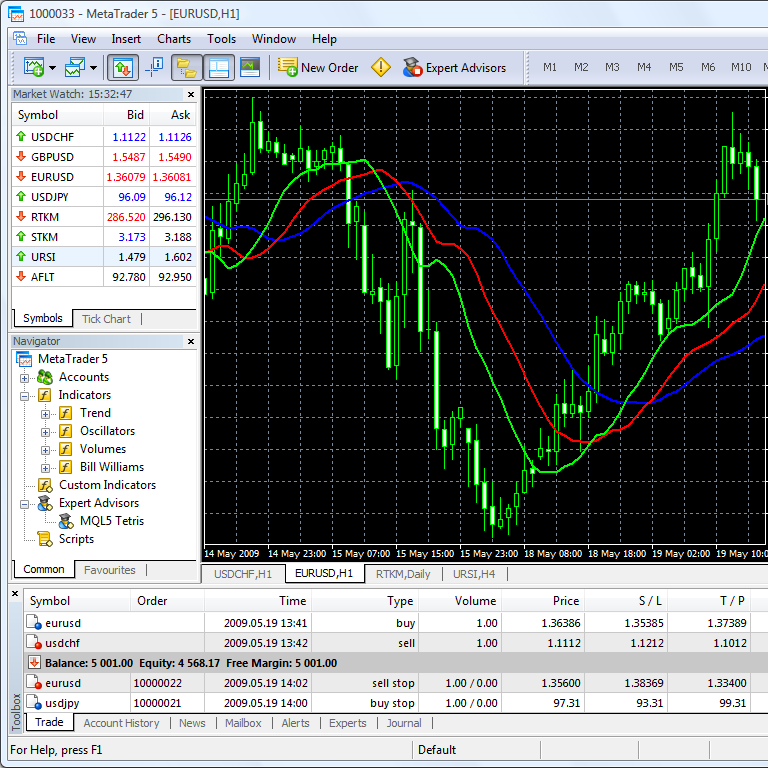Open the Charts menu
Screen dimensions: 768x768
click(174, 39)
